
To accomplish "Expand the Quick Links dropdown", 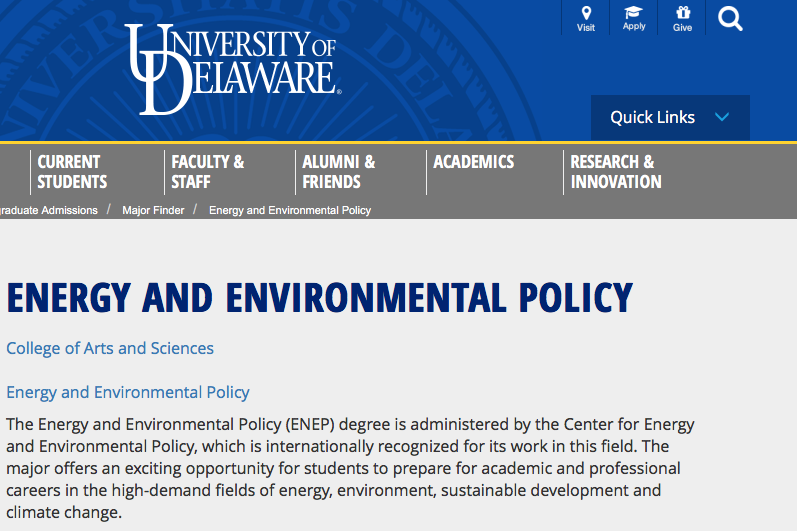I will pos(670,117).
